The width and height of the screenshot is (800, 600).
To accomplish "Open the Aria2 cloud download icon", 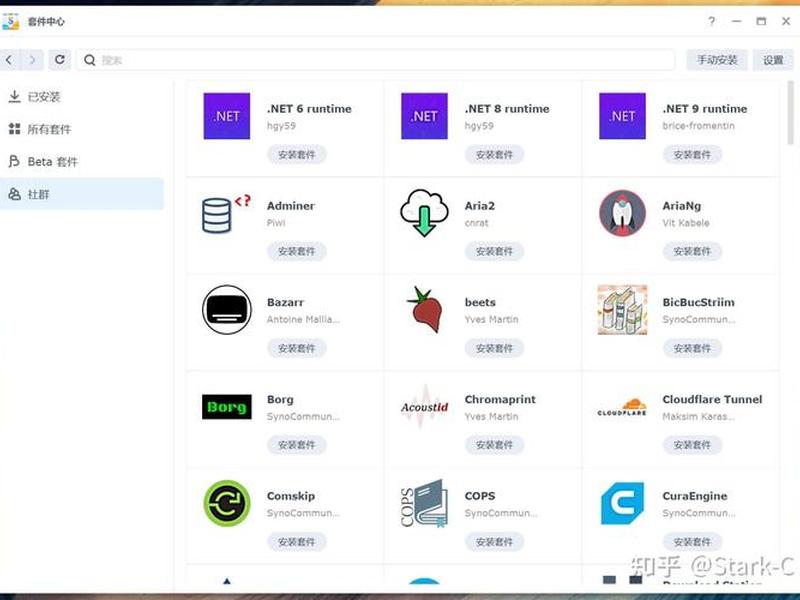I will coord(424,213).
